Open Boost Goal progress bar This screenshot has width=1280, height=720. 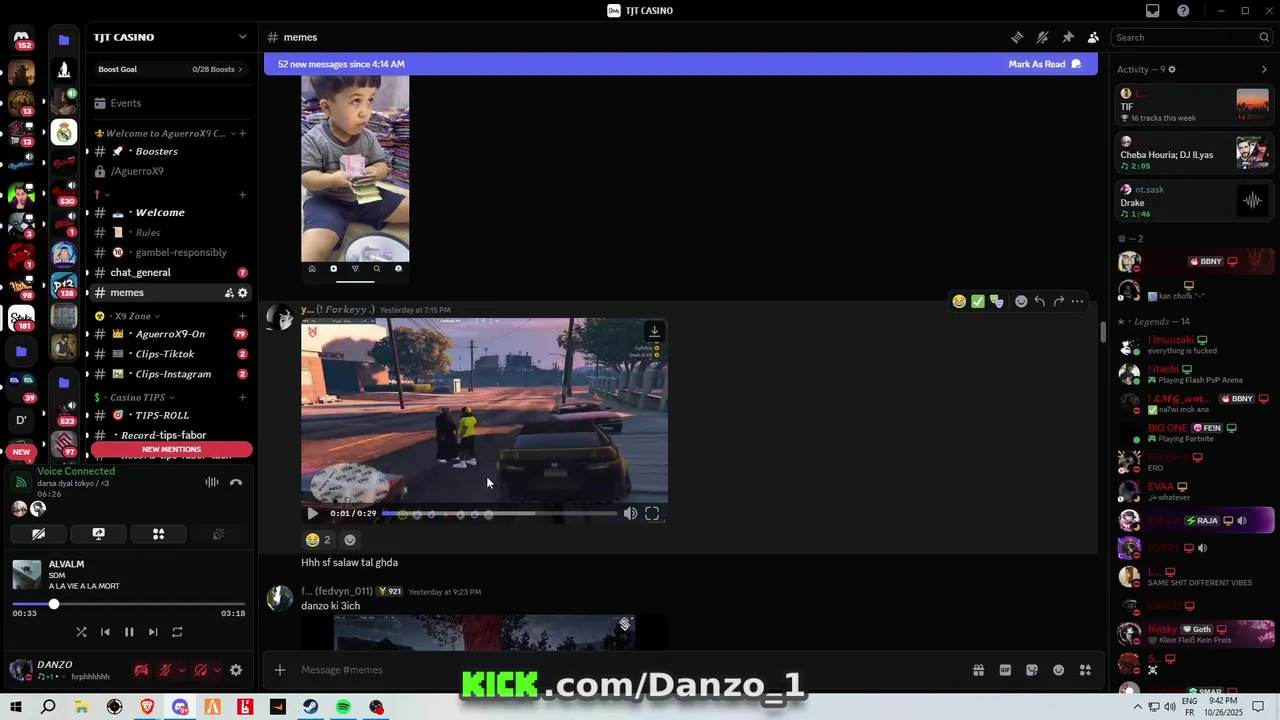tap(170, 69)
